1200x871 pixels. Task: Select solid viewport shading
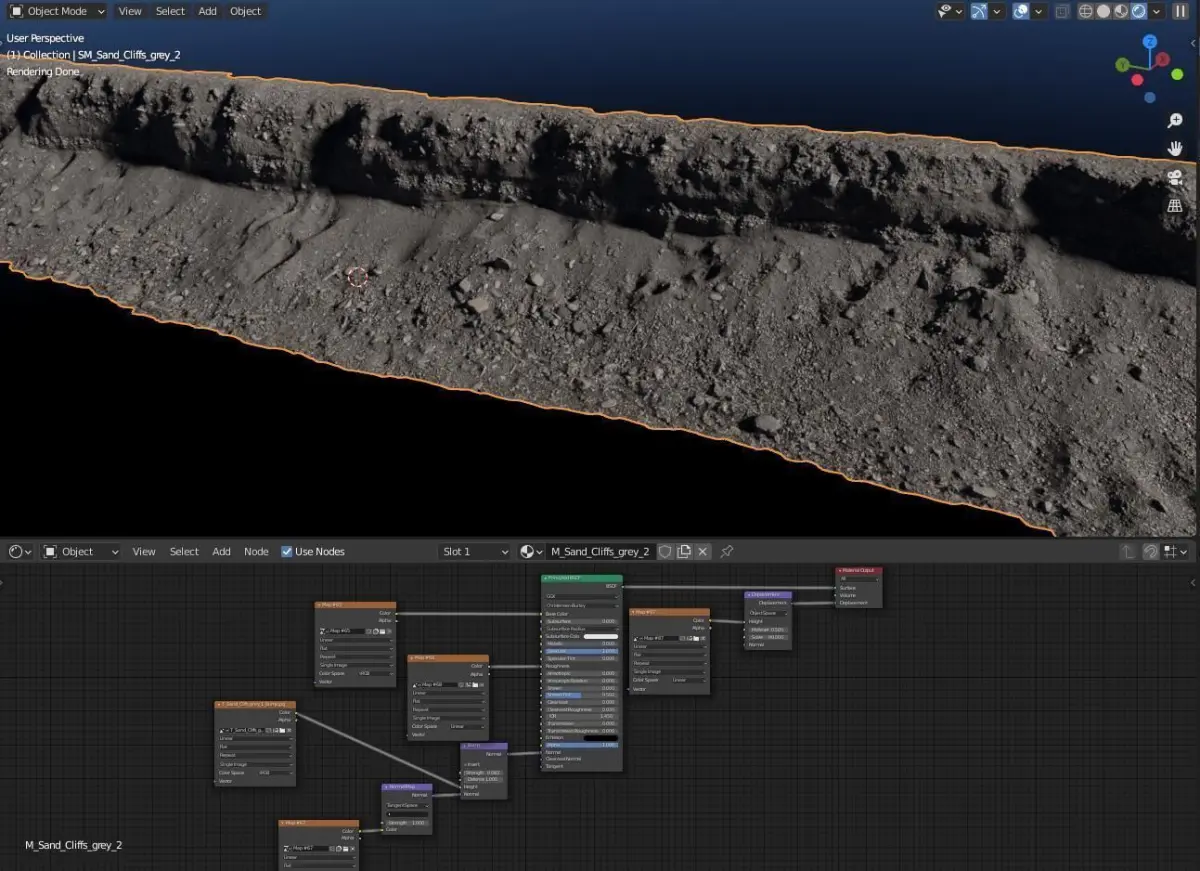1104,11
